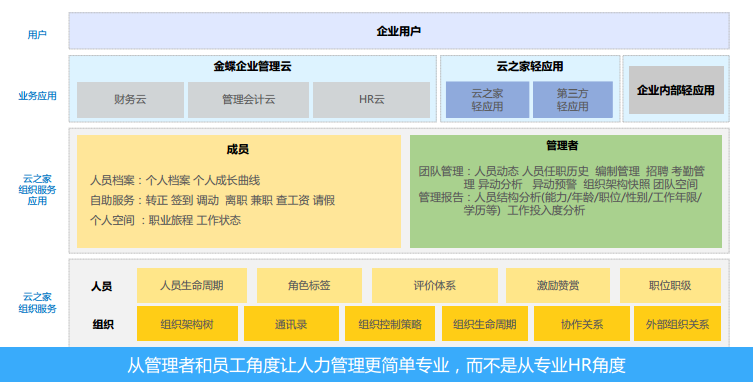The width and height of the screenshot is (753, 382).
Task: Click the 评价体系 box
Action: tap(435, 285)
